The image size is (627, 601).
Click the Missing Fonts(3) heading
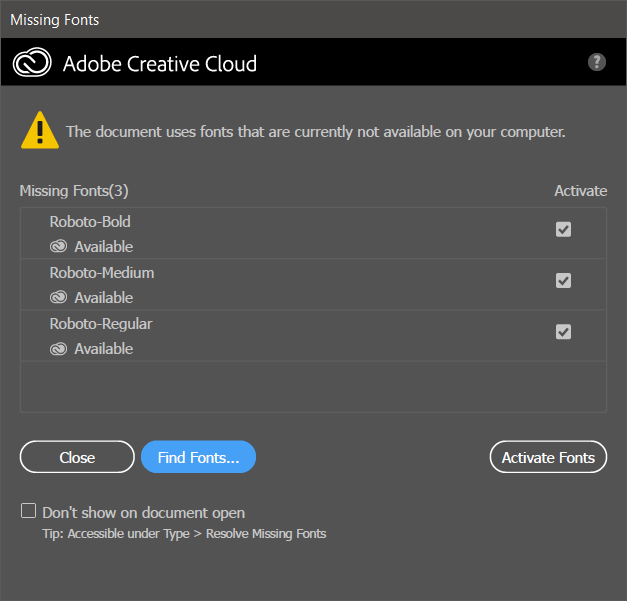(74, 191)
